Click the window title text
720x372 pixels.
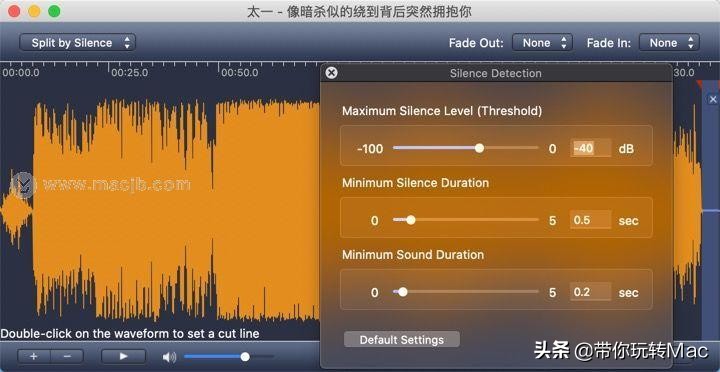(359, 12)
